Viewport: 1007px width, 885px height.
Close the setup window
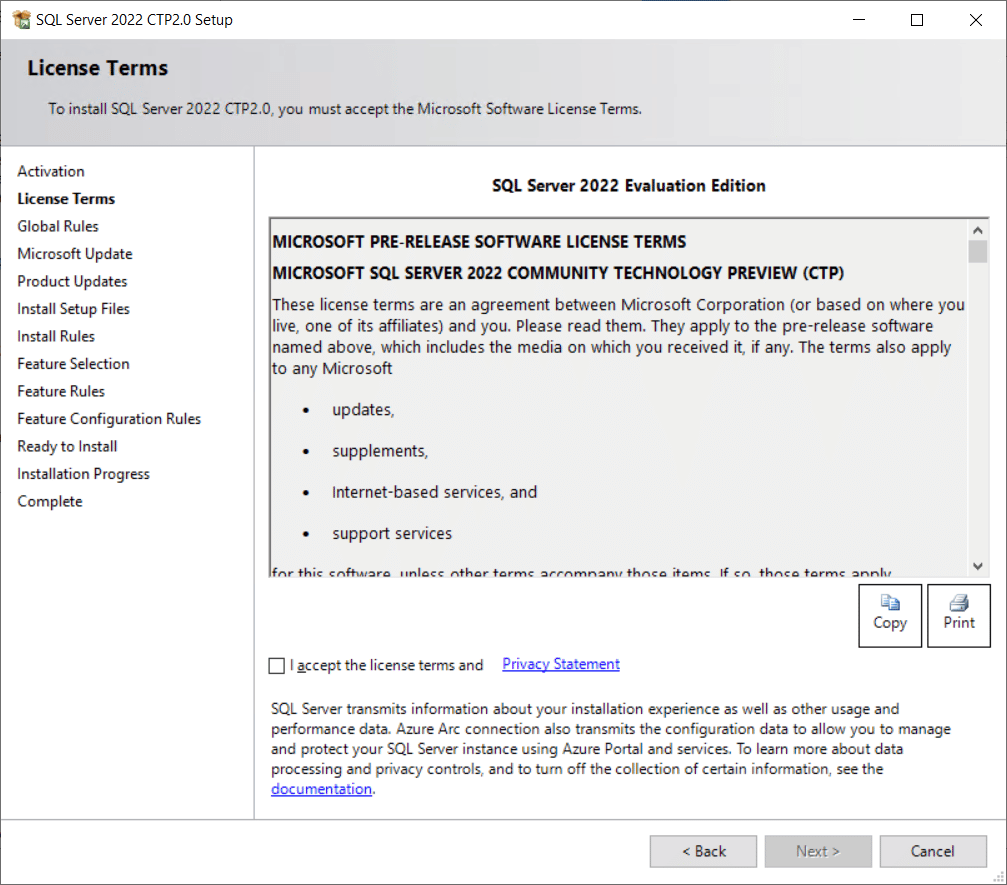[x=976, y=20]
